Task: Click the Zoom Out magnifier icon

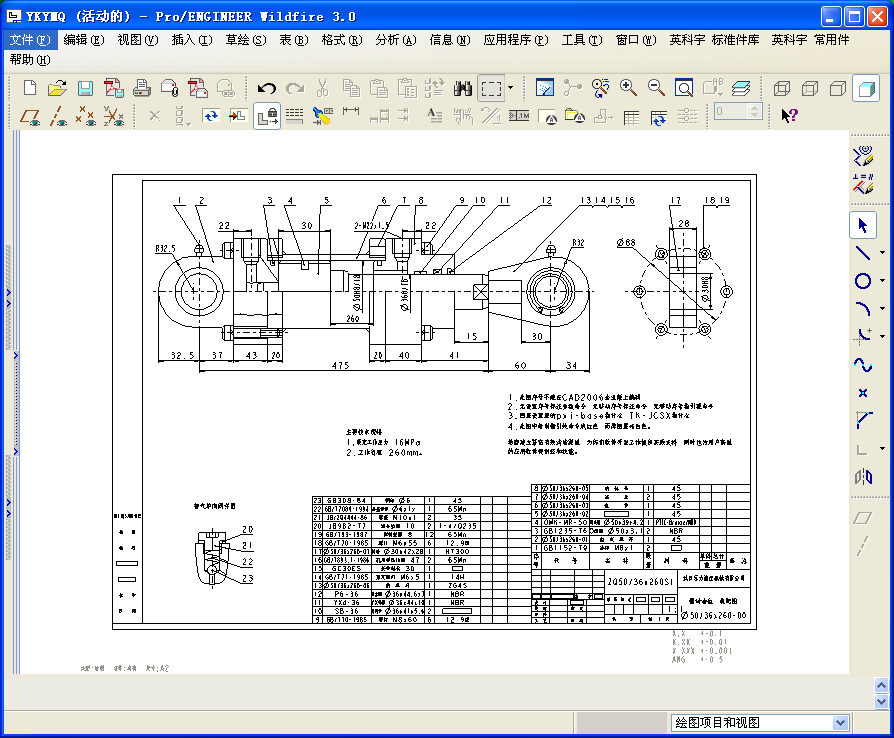Action: 657,88
